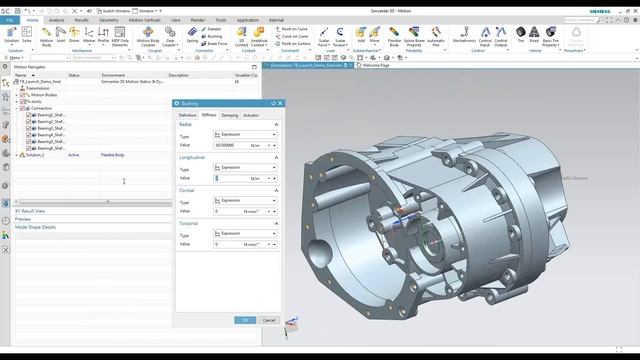This screenshot has height=360, width=640.
Task: Select the Control Input tool
Action: (x=485, y=36)
